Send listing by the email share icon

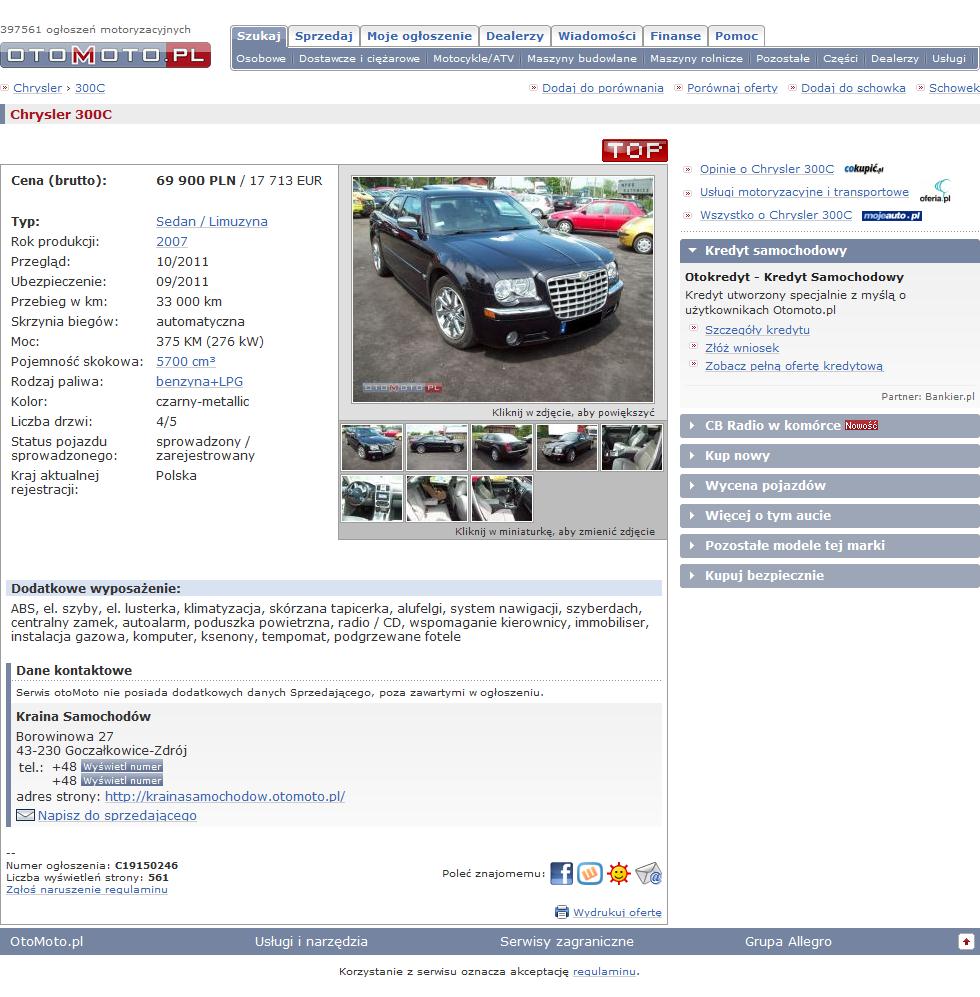point(648,874)
